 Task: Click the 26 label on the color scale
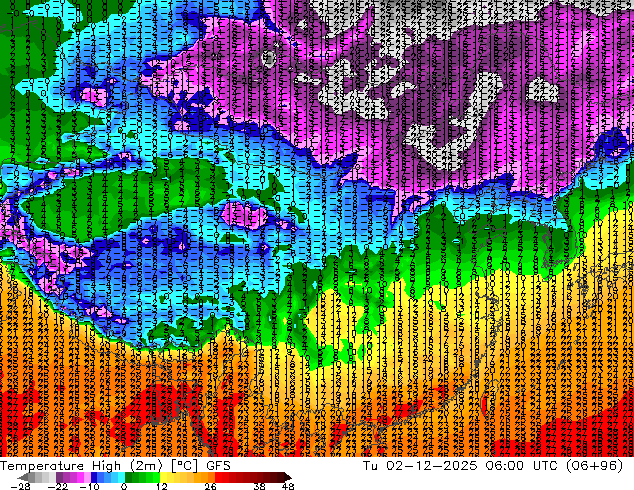tap(210, 486)
